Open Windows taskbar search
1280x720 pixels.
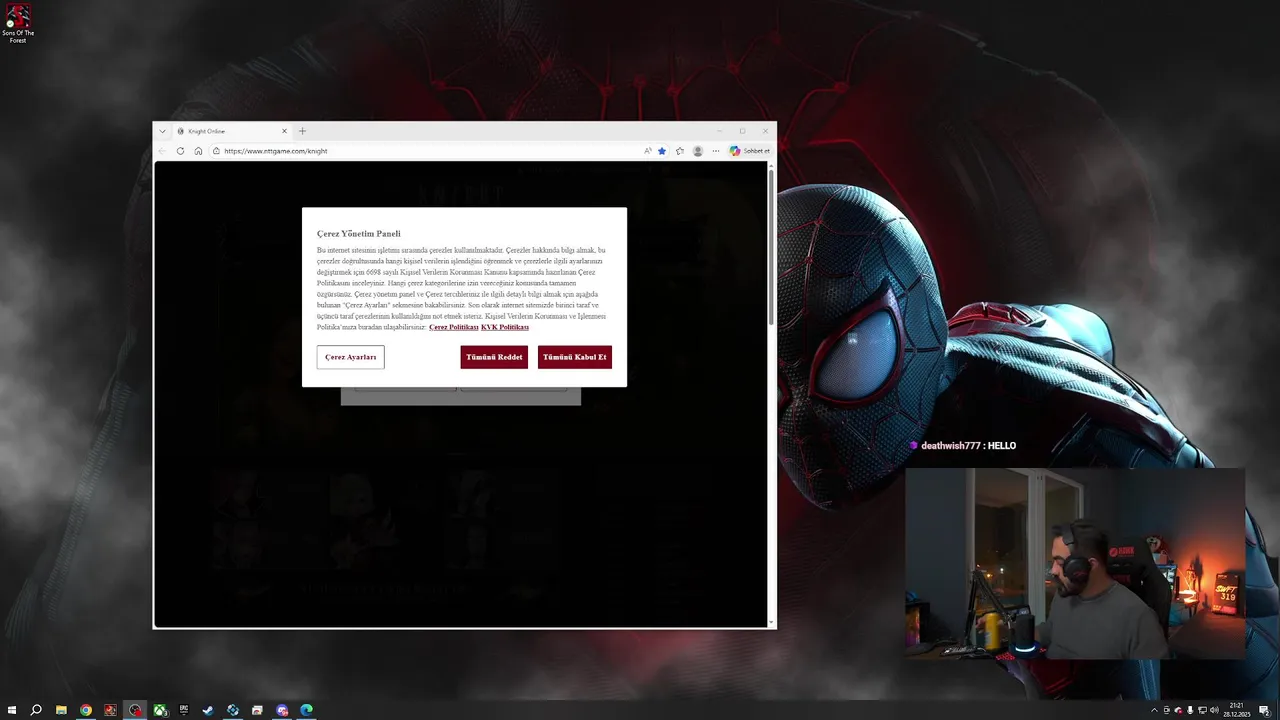click(x=36, y=710)
